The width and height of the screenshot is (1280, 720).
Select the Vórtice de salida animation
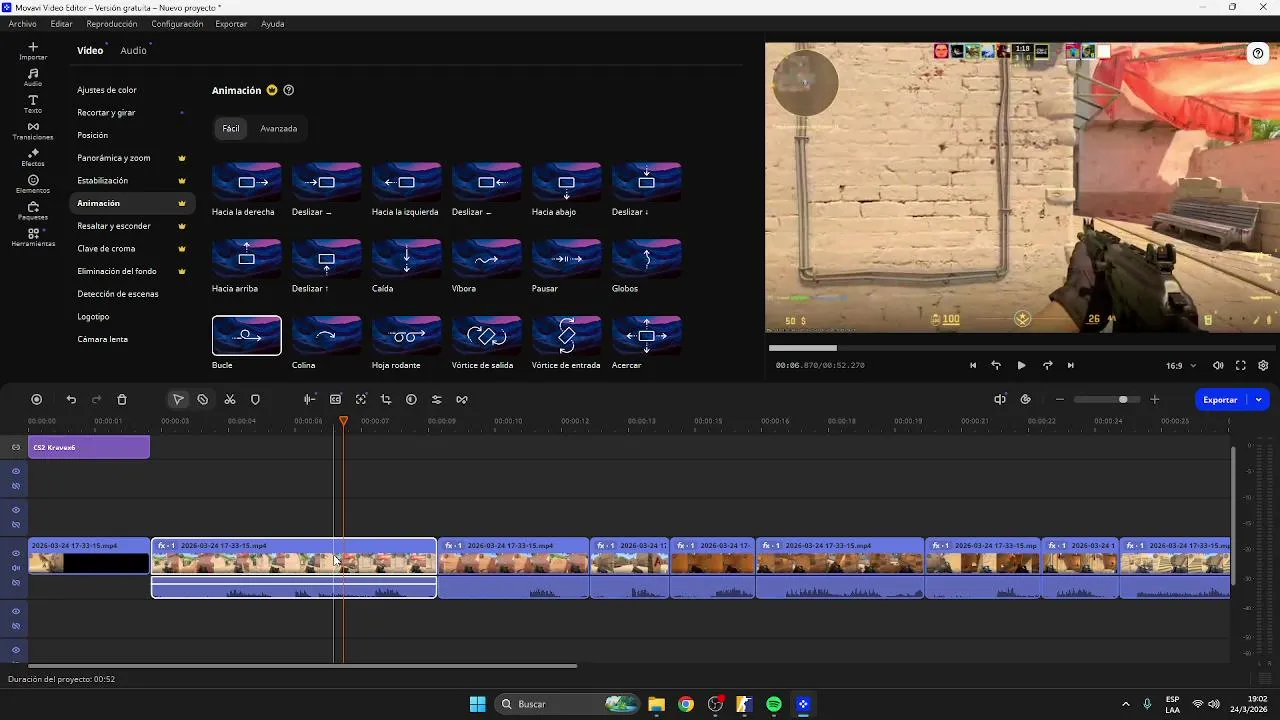click(x=487, y=336)
